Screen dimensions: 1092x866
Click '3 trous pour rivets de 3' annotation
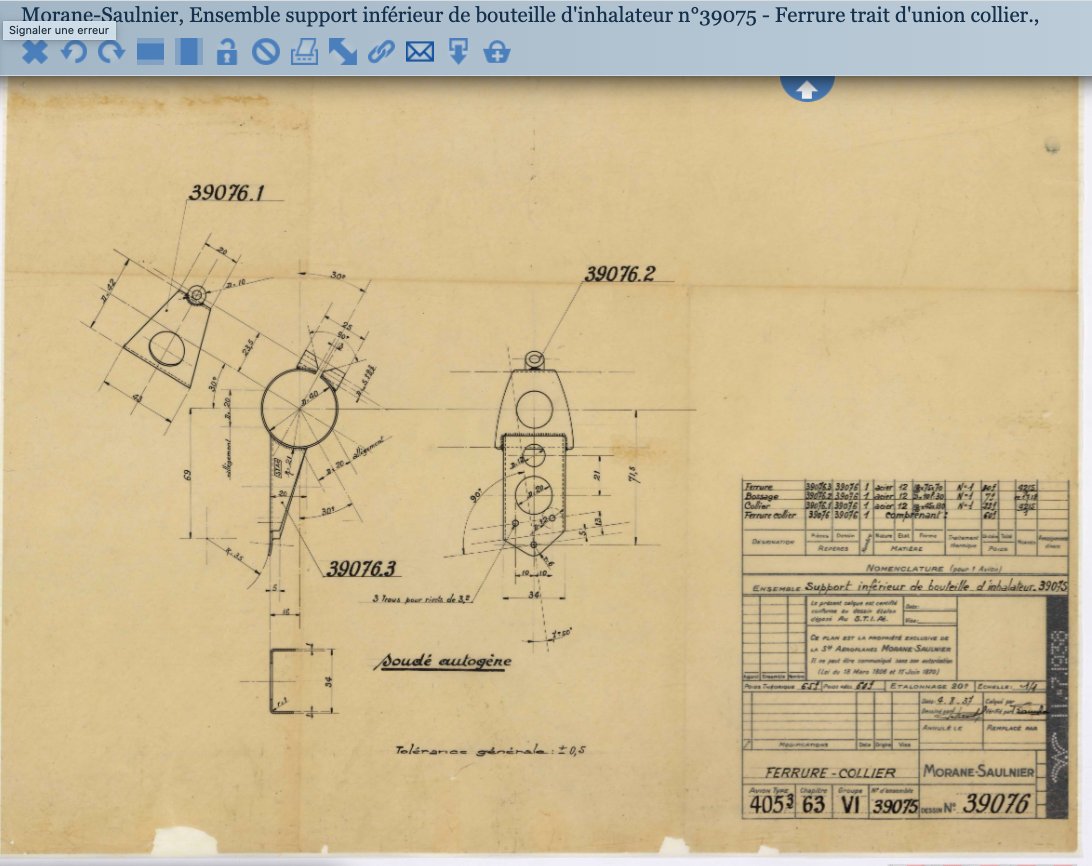422,598
